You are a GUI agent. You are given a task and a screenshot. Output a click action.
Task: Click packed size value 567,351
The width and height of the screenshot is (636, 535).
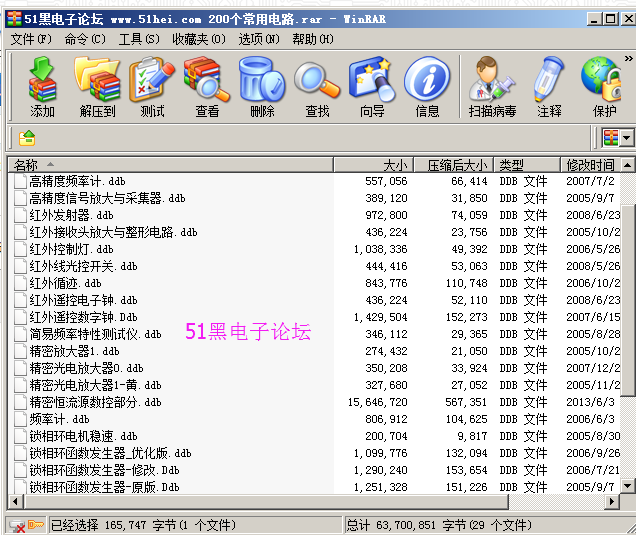[x=466, y=402]
